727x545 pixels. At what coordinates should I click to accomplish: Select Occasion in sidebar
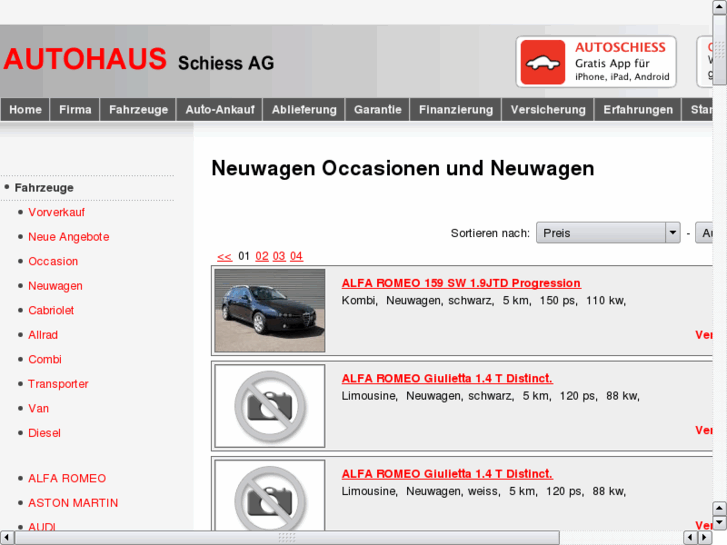coord(53,262)
